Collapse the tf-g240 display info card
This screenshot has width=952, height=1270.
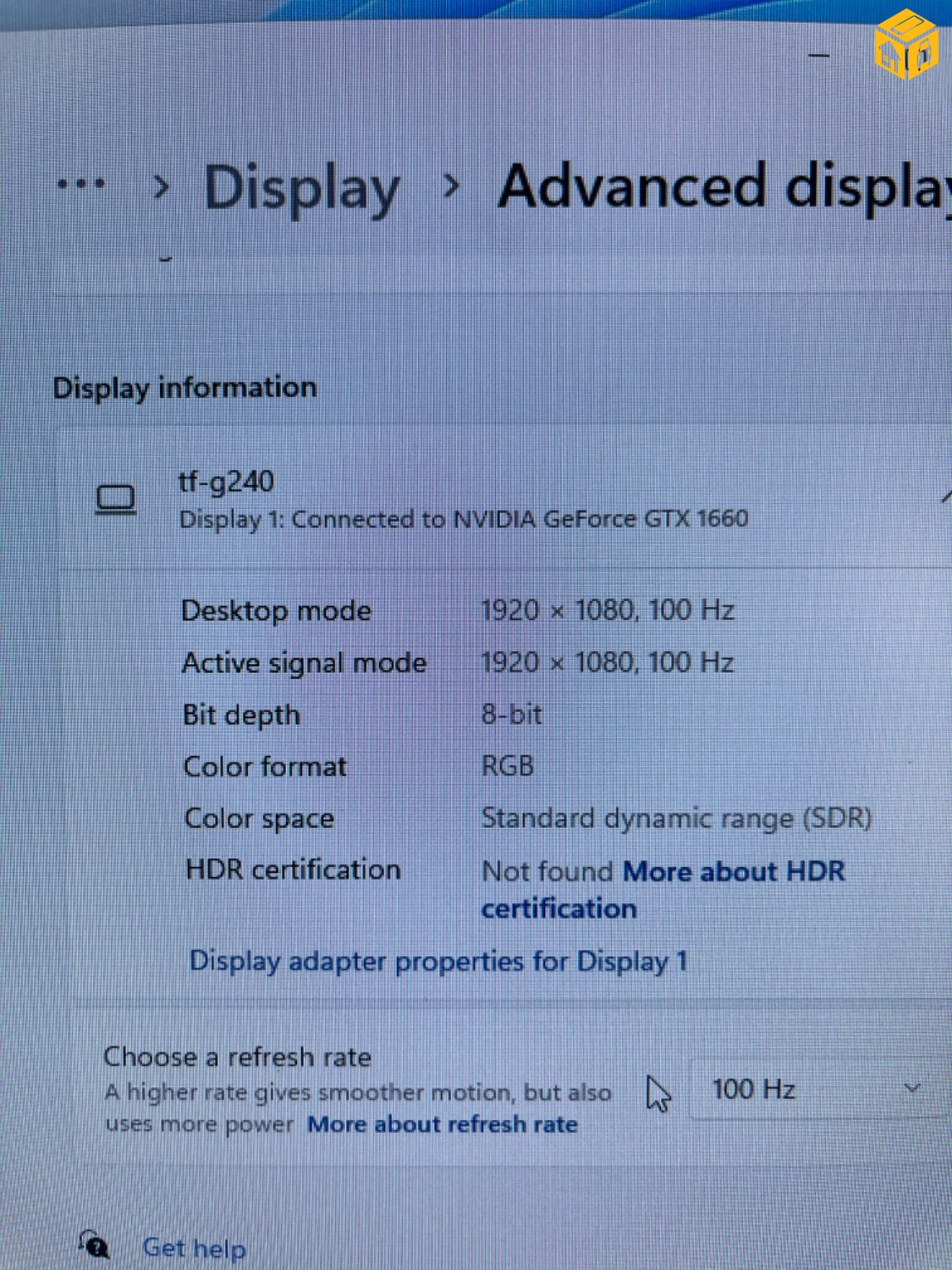click(x=944, y=498)
